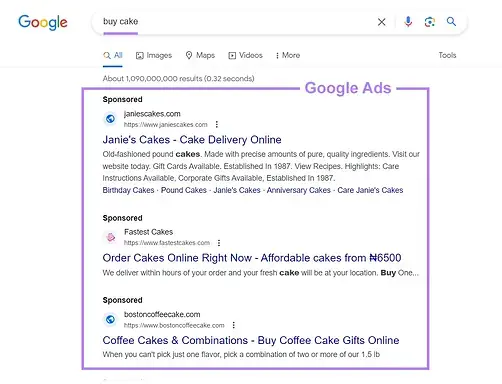Viewport: 502px width, 384px height.
Task: Open the Tools filter button
Action: point(447,55)
